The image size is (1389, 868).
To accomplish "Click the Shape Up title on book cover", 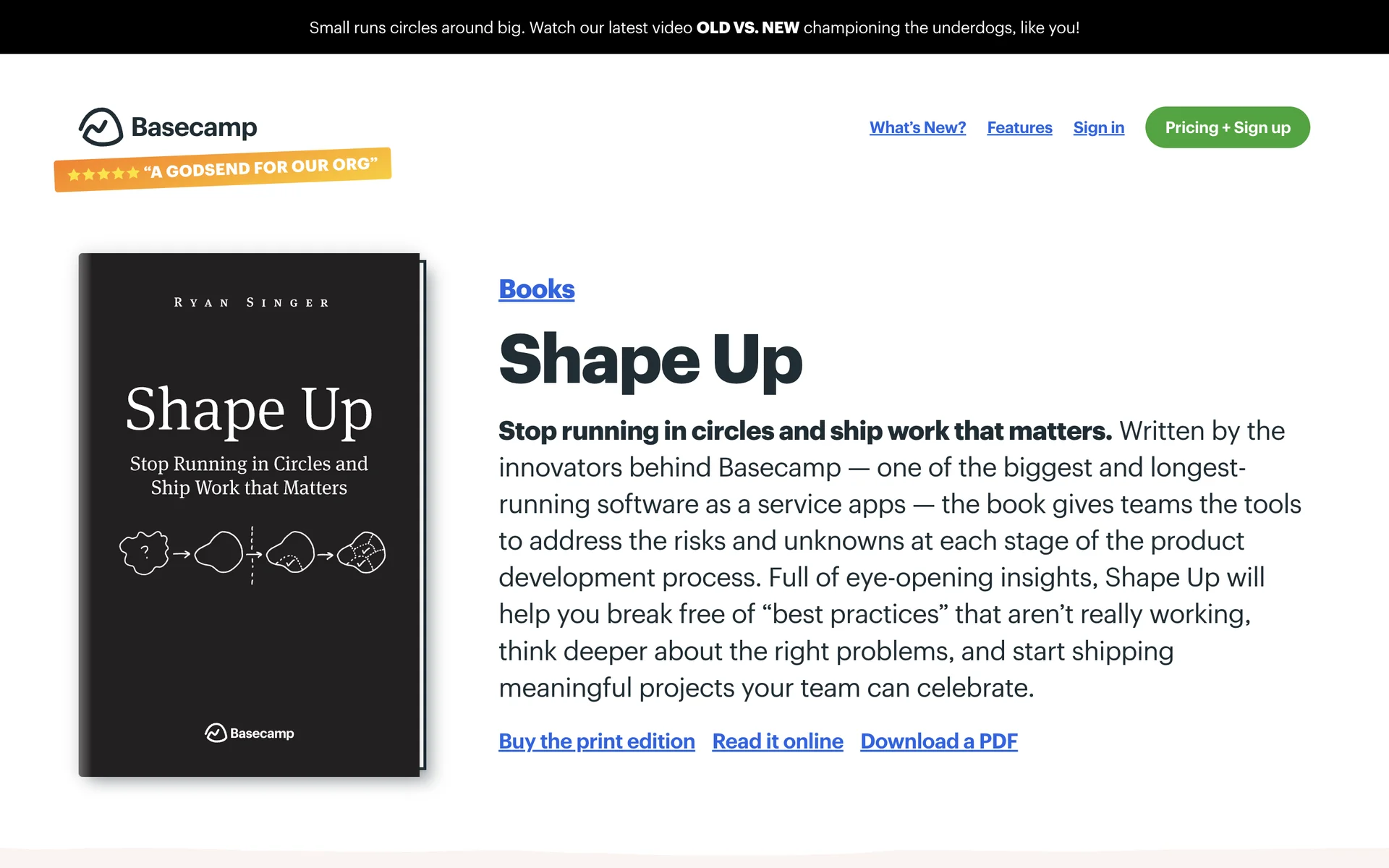I will click(x=249, y=409).
